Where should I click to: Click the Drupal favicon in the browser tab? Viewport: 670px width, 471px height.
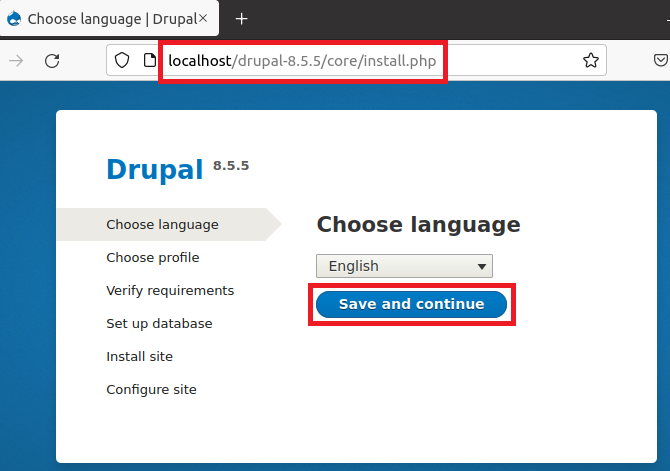pyautogui.click(x=14, y=18)
